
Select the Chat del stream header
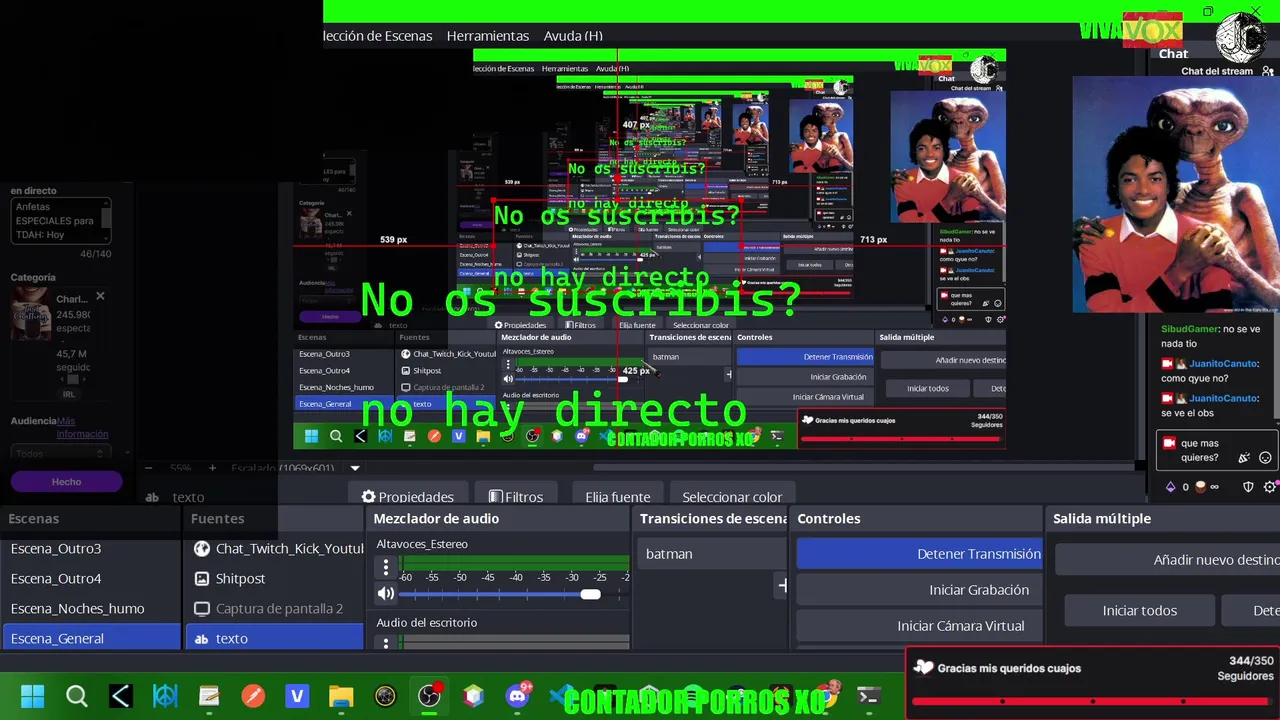(x=1216, y=71)
